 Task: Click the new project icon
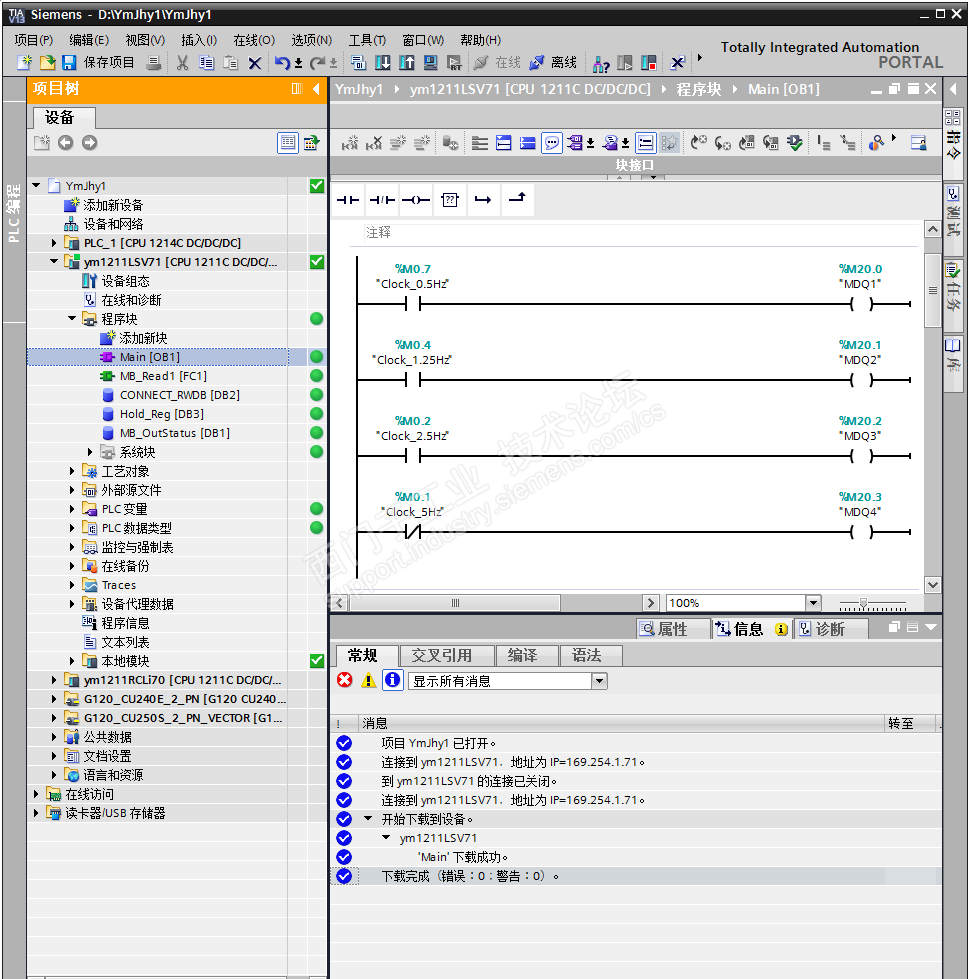point(25,62)
